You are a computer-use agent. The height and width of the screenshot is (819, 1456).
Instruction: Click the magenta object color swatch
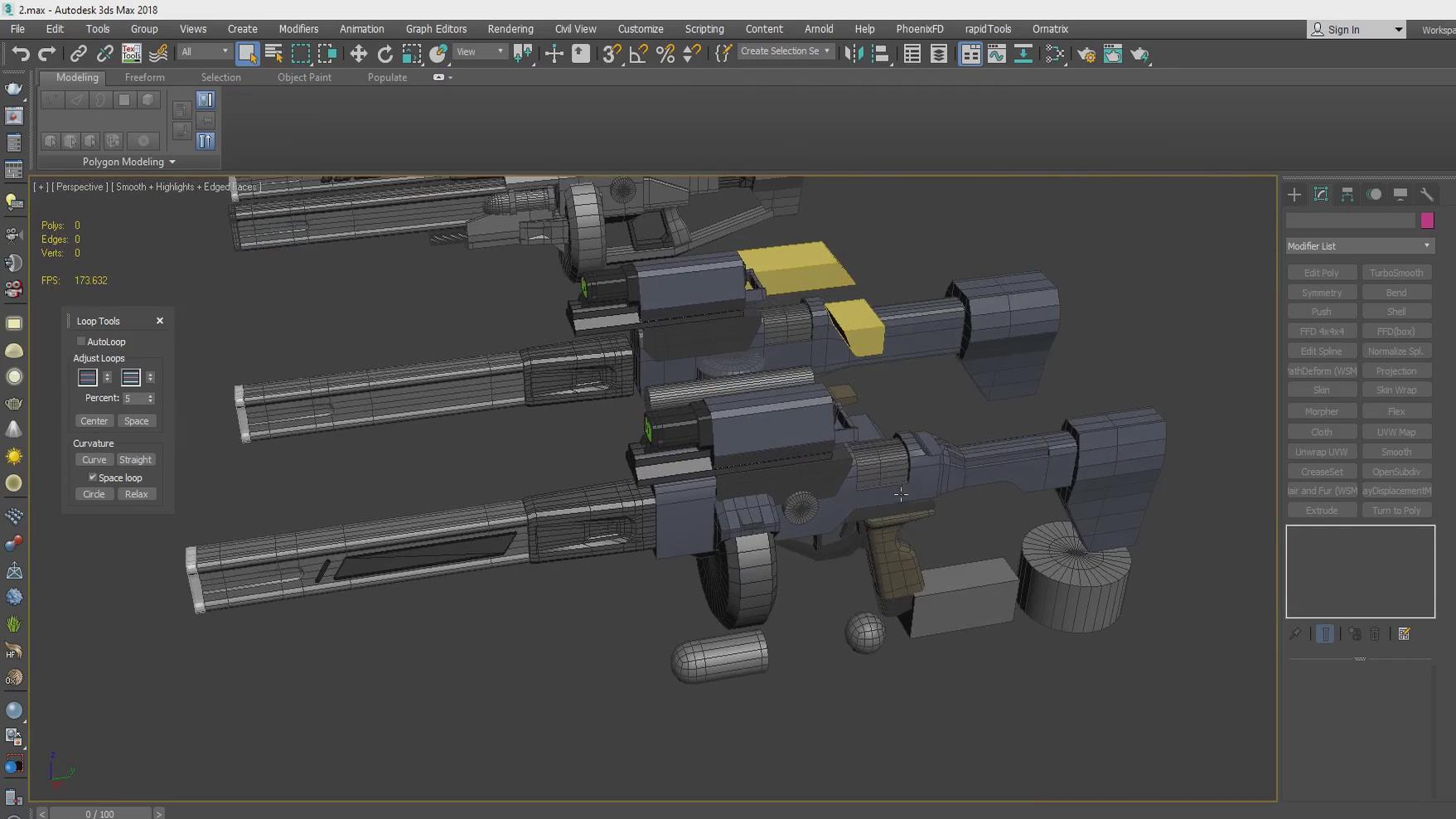[x=1427, y=220]
